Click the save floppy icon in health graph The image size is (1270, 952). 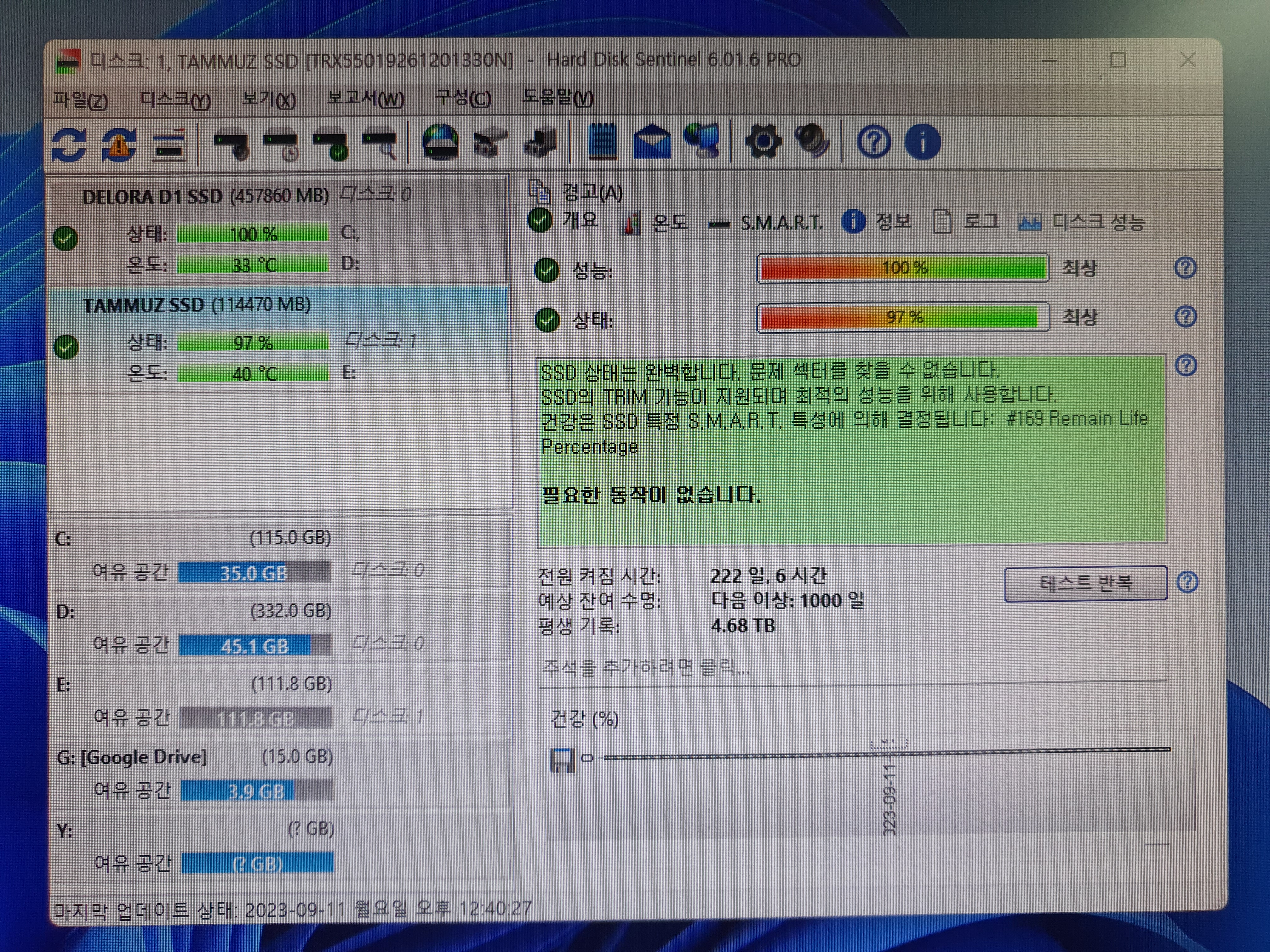[x=562, y=761]
